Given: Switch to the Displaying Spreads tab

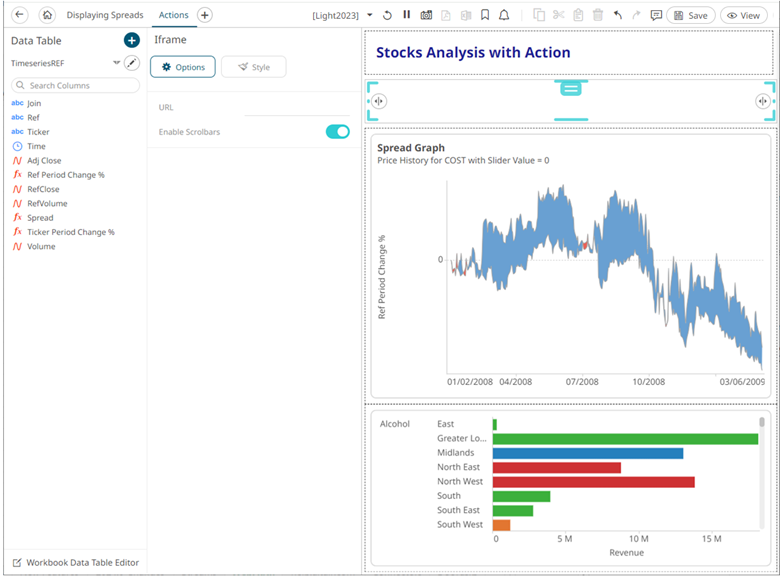Looking at the screenshot, I should [x=105, y=15].
